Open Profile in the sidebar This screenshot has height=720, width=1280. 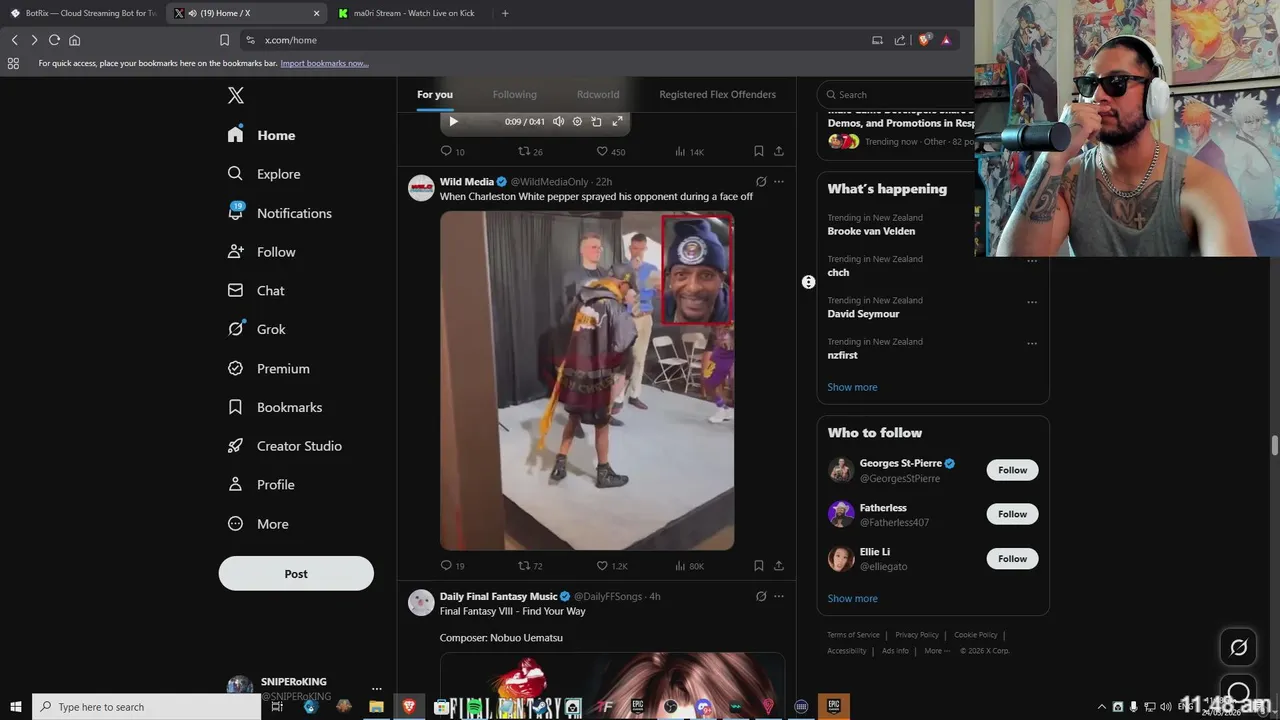pos(260,485)
